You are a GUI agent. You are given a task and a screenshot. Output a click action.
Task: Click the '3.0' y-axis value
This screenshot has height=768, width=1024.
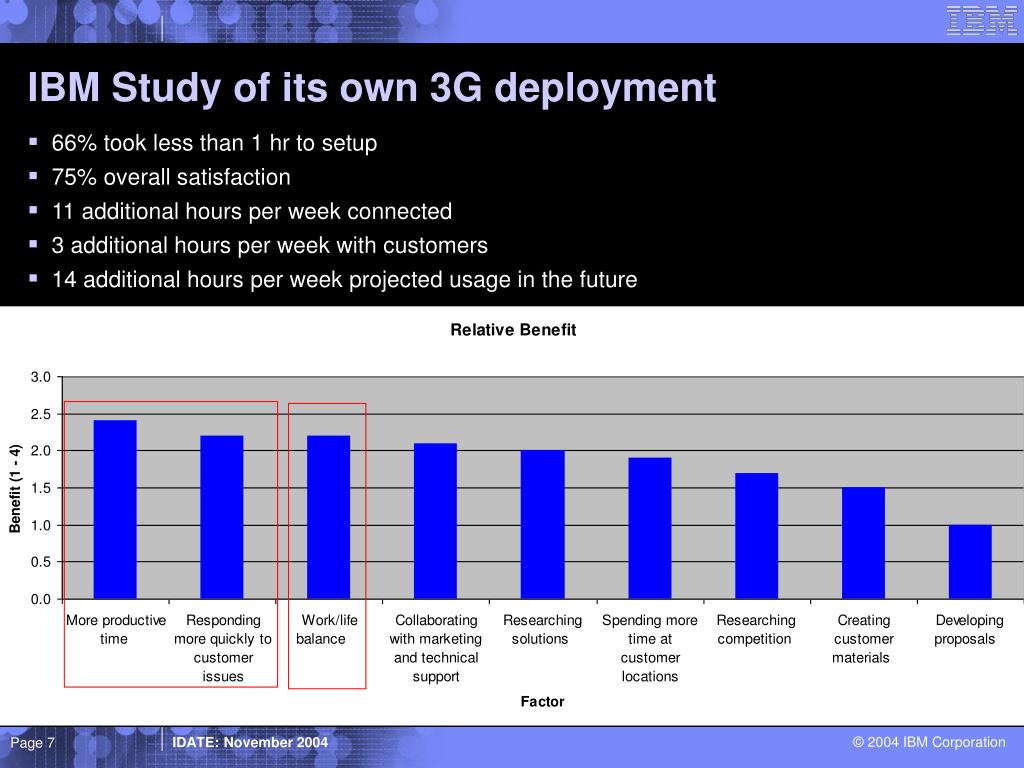40,377
